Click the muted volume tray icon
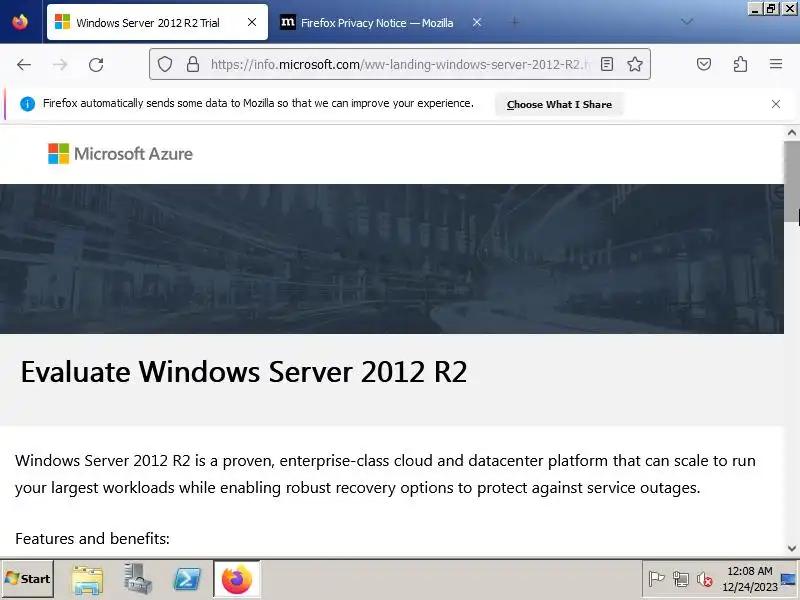The width and height of the screenshot is (800, 600). tap(705, 579)
